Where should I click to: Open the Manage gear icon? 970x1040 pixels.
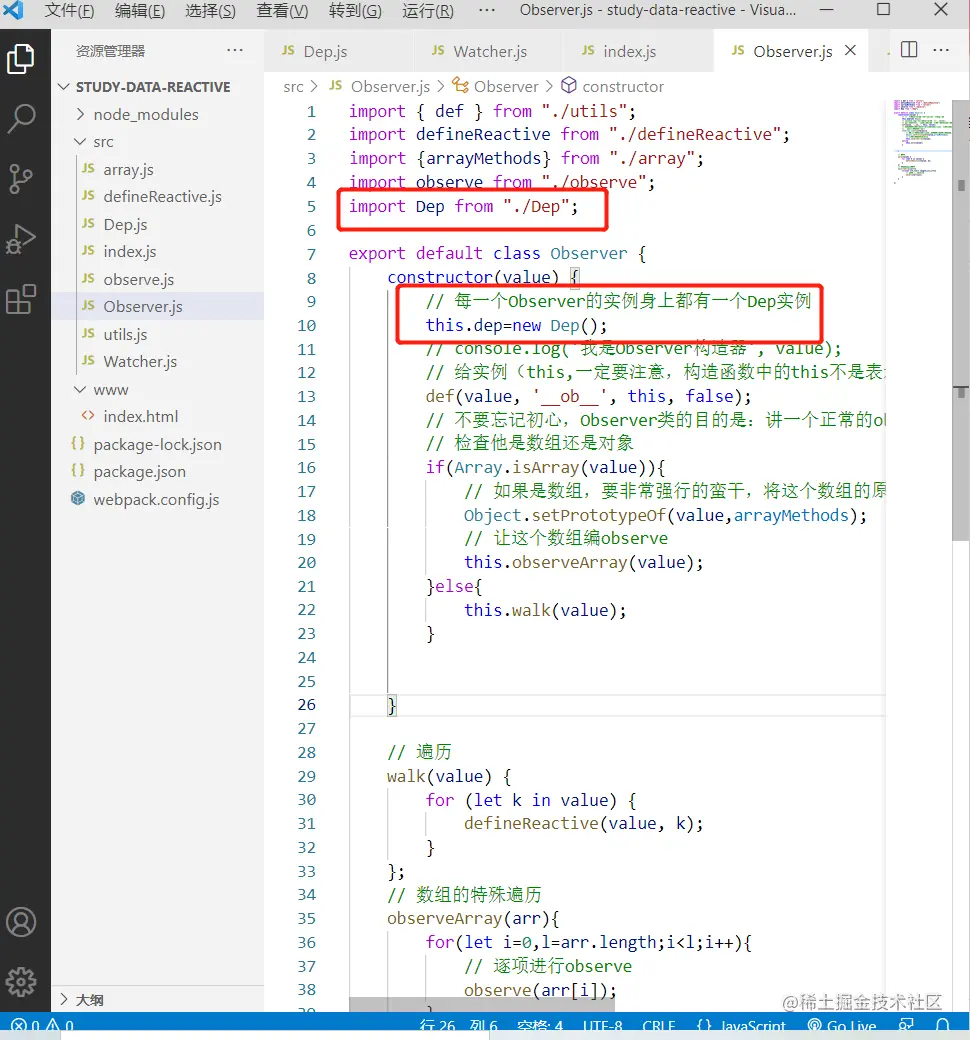(x=21, y=982)
